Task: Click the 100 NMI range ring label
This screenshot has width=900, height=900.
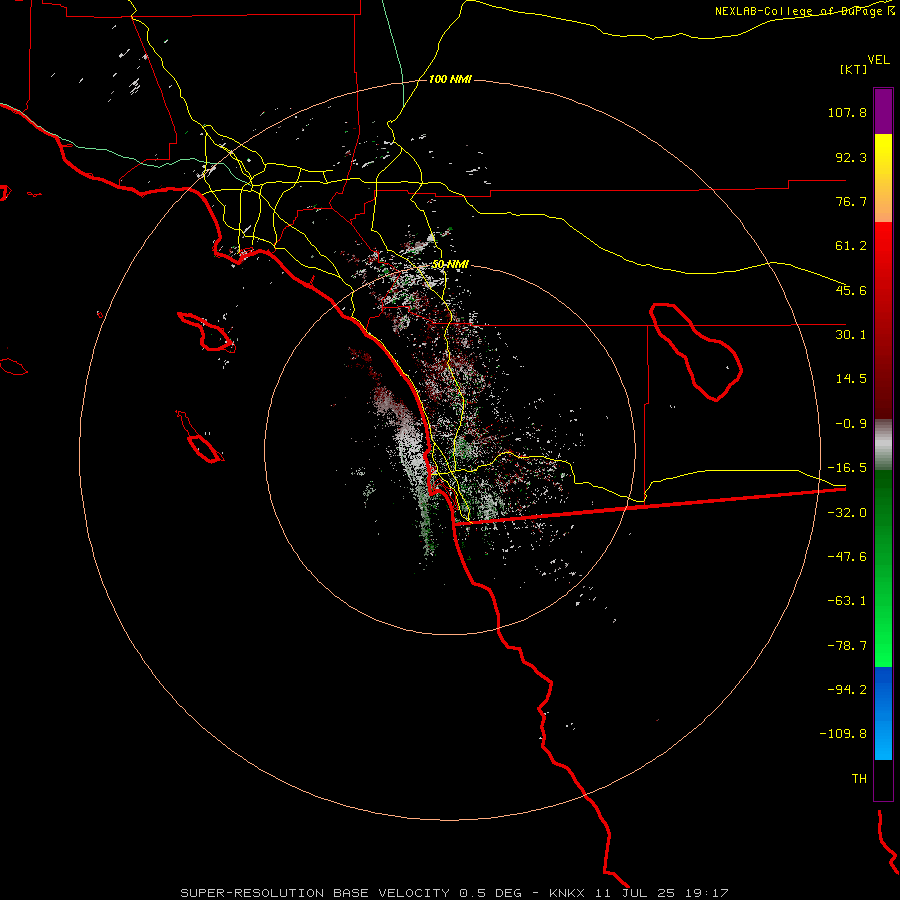Action: pyautogui.click(x=450, y=79)
